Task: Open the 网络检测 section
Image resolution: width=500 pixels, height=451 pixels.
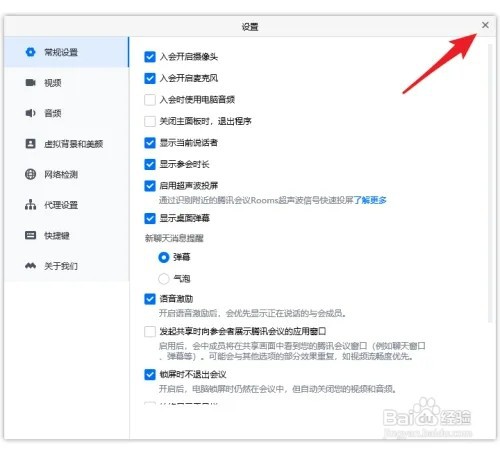Action: [66, 174]
